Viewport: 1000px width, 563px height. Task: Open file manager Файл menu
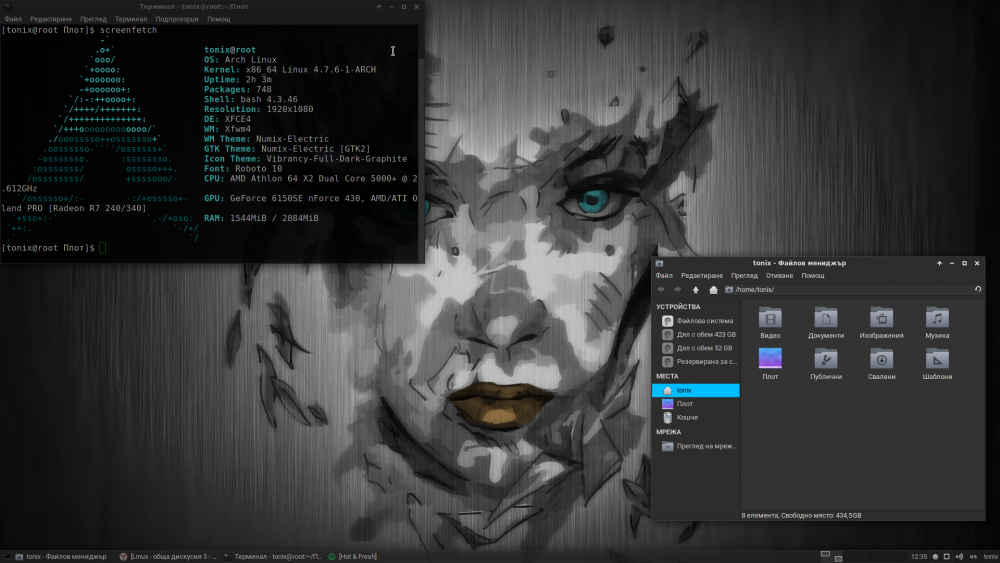(x=664, y=275)
